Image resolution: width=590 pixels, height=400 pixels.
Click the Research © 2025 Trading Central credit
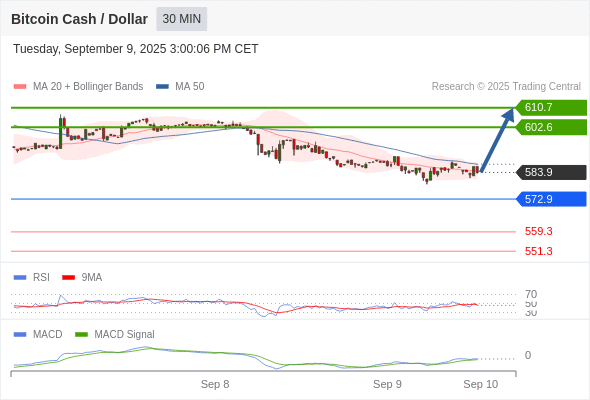pyautogui.click(x=506, y=87)
